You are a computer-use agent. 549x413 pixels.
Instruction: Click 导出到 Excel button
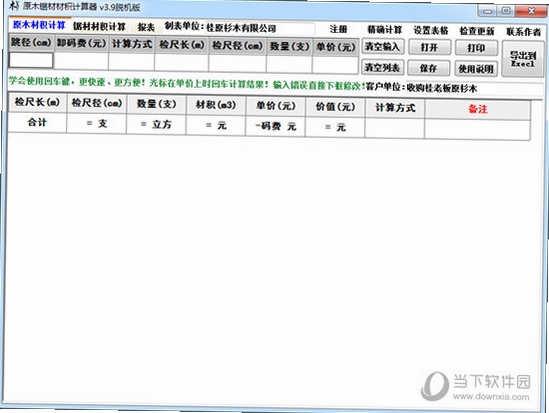522,59
